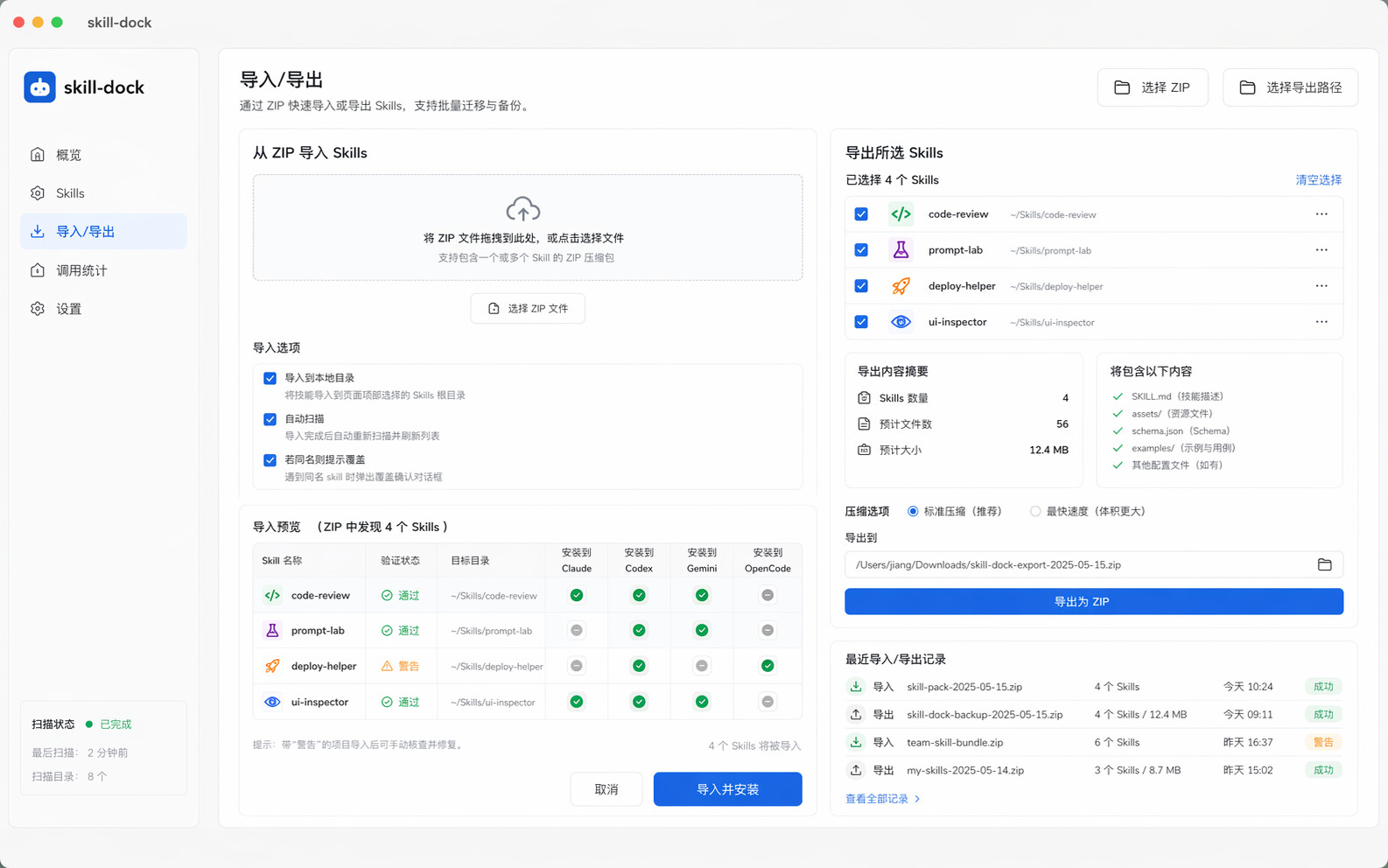Click 警告 status badge for team-skill-bundle.zip

(x=1323, y=742)
